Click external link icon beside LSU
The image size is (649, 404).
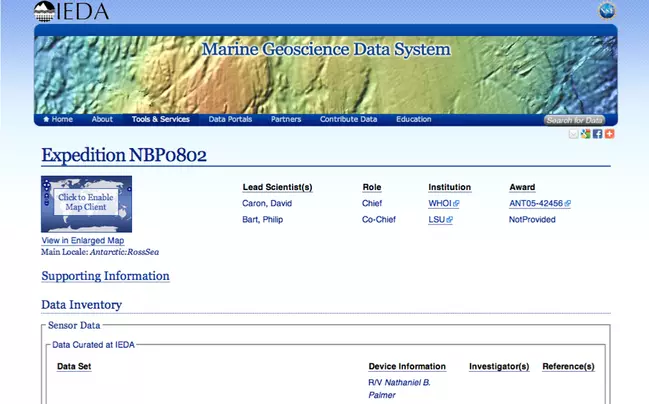(450, 220)
